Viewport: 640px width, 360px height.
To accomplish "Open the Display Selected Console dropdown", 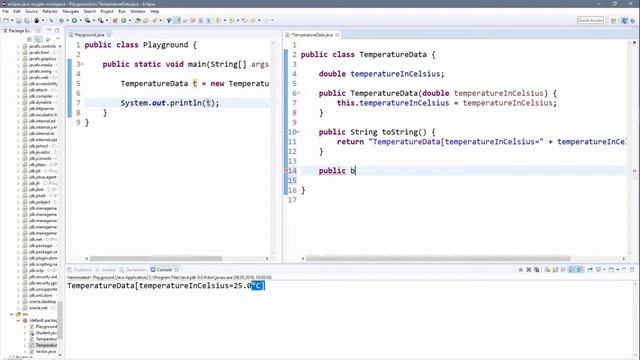I will (x=604, y=269).
